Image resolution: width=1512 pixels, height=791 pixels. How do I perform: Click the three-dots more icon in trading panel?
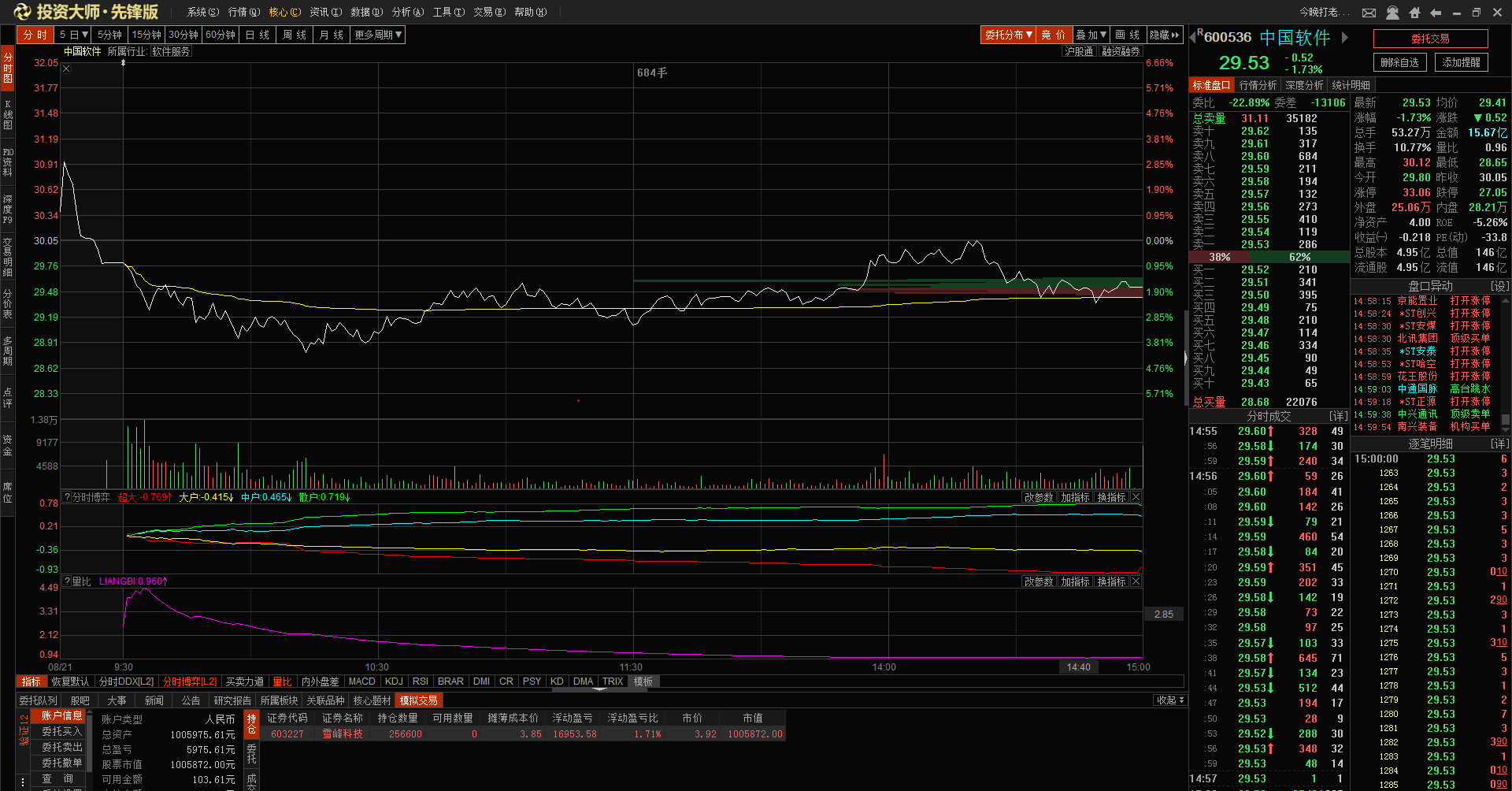click(x=23, y=782)
